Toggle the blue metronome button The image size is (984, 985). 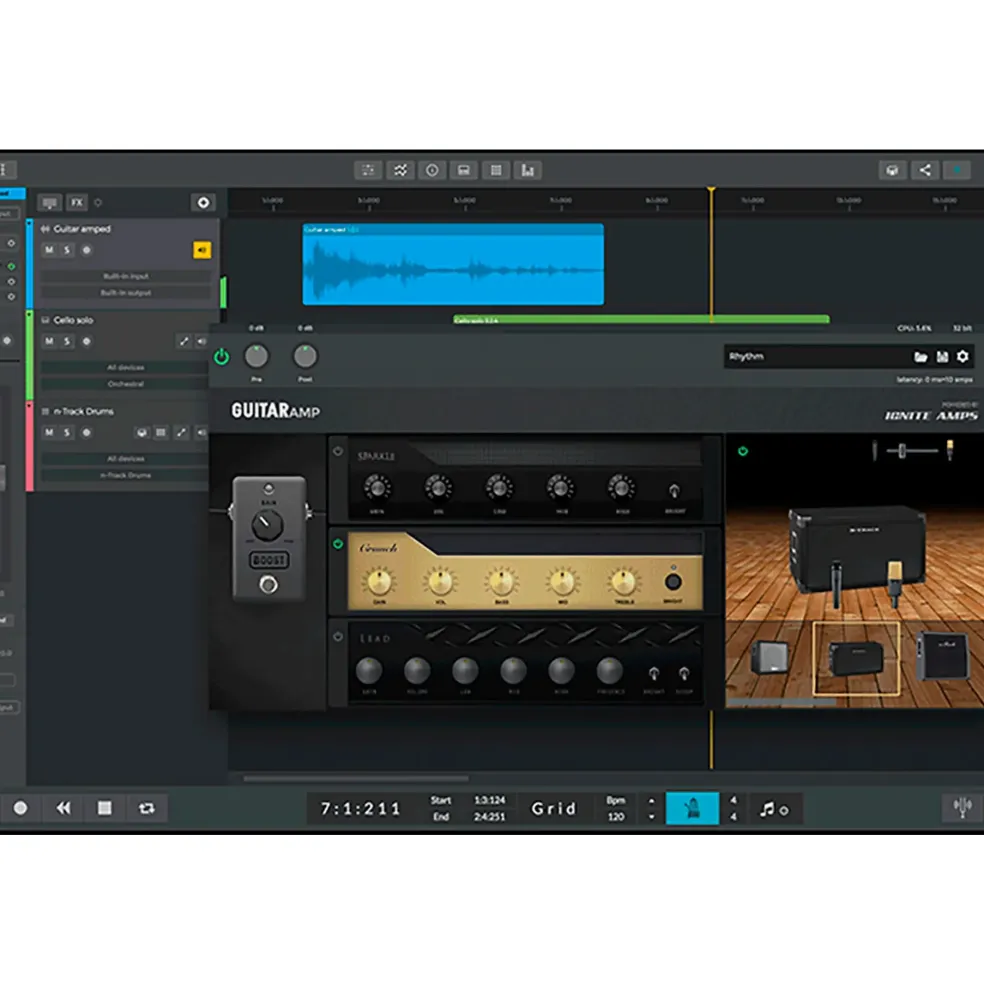(692, 808)
